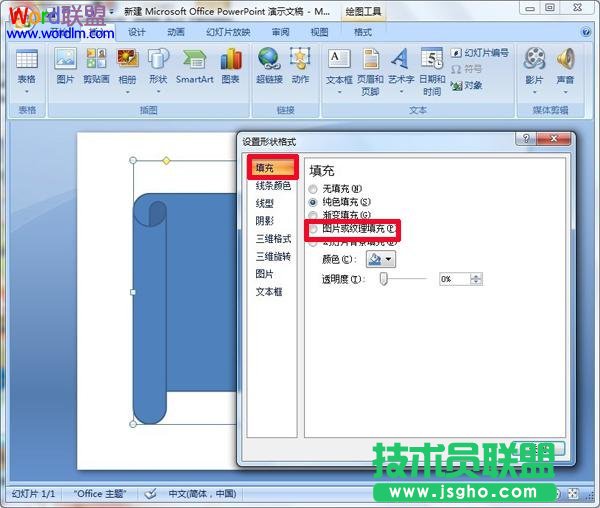This screenshot has height=508, width=600.
Task: Click the yellow adjustment handle on shape
Action: click(166, 161)
